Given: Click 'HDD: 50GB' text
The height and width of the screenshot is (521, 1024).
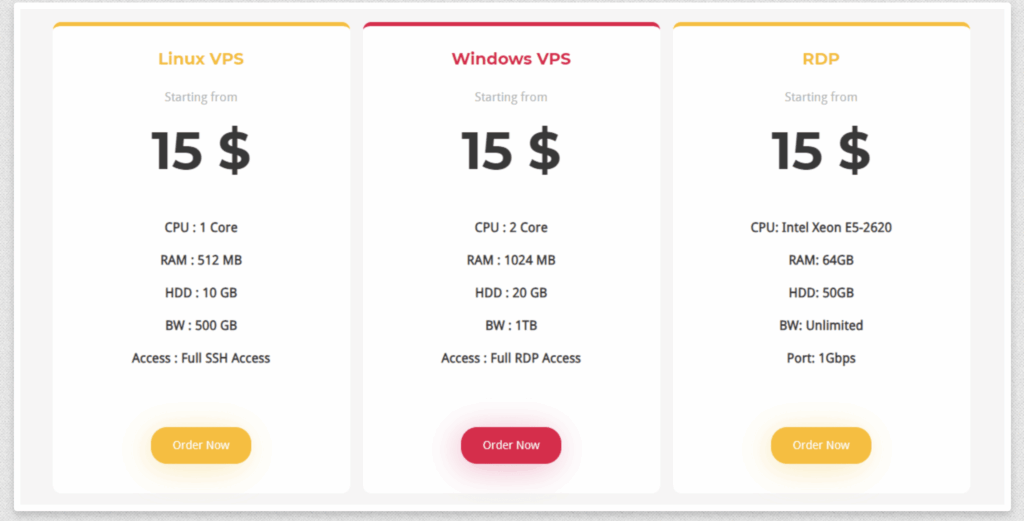Looking at the screenshot, I should click(x=821, y=293).
